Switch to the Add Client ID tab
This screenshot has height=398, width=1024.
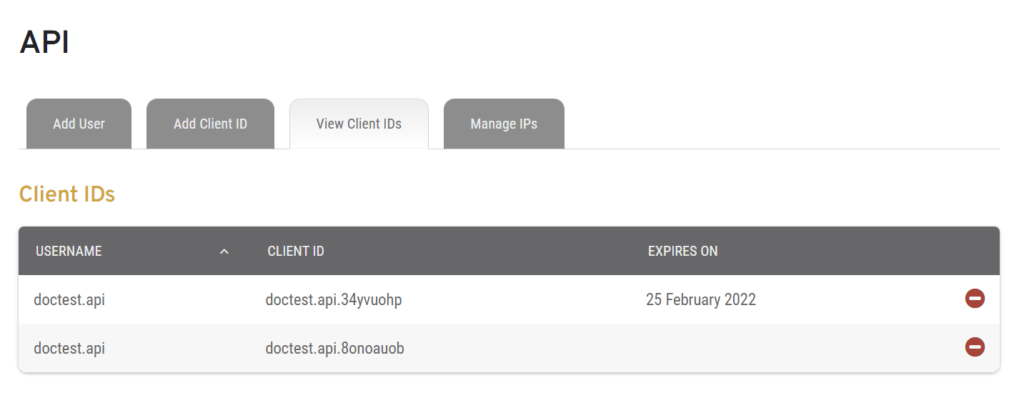pyautogui.click(x=210, y=124)
